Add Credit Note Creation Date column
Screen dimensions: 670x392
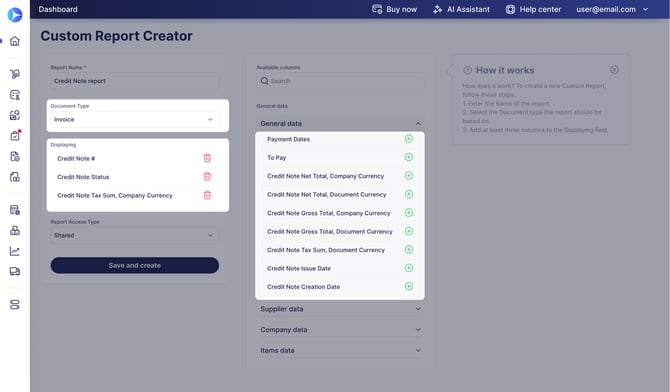(409, 286)
